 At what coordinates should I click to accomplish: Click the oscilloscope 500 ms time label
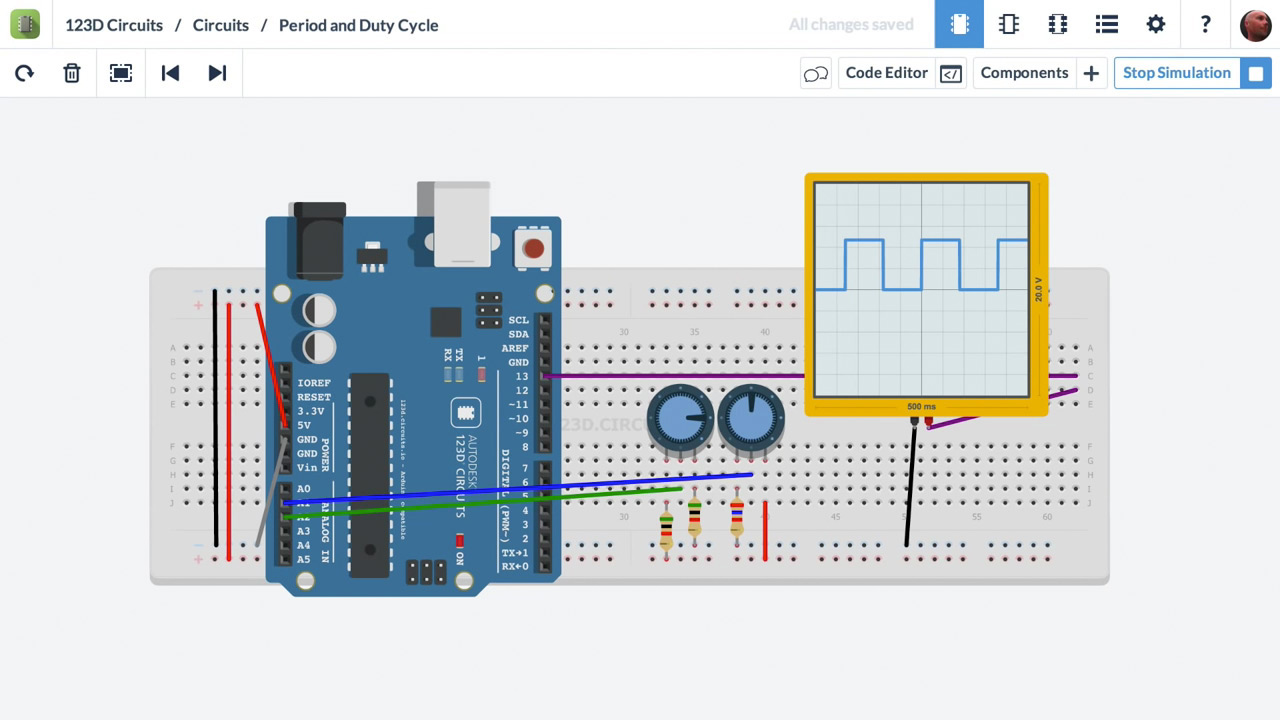921,407
